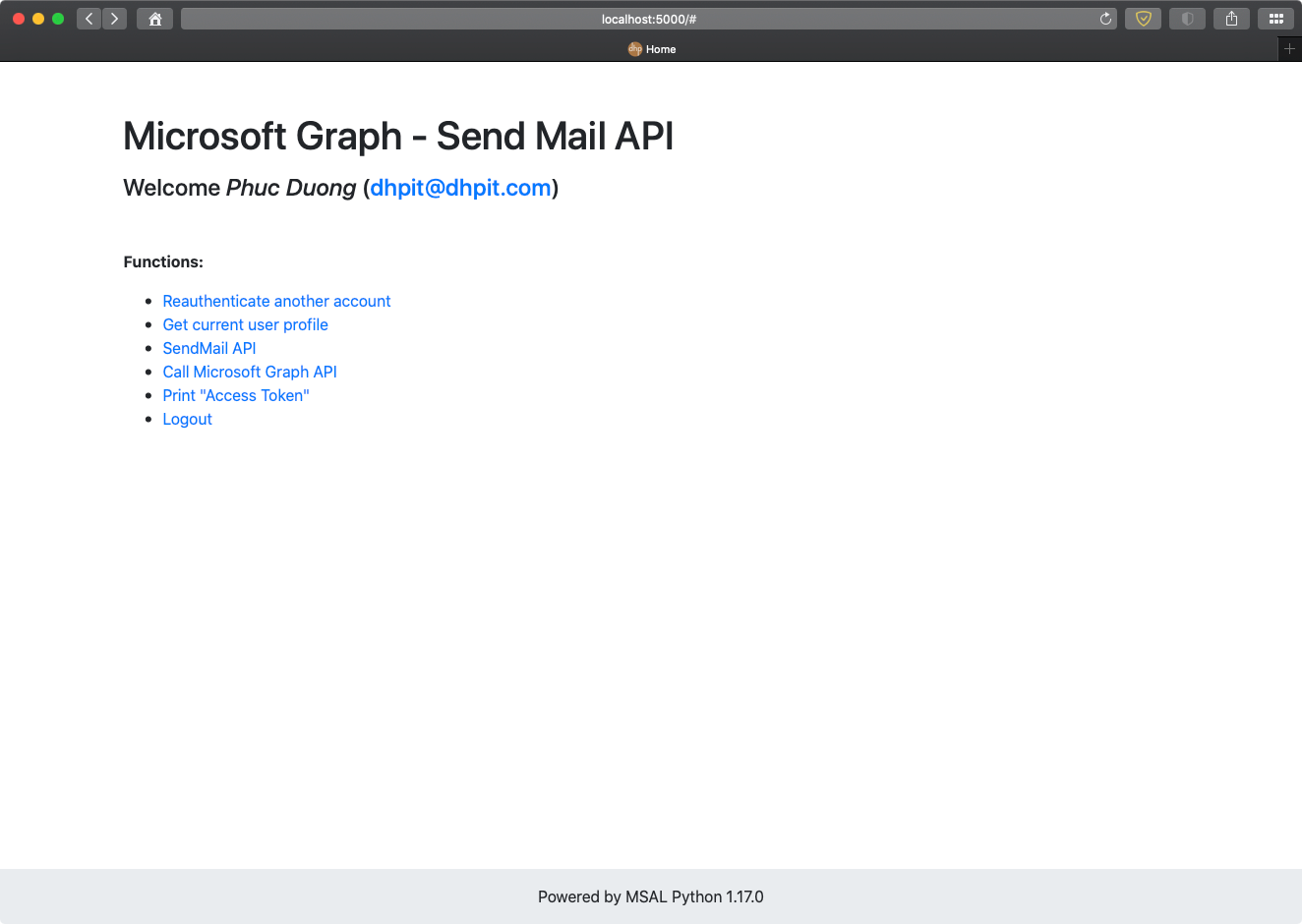Image resolution: width=1302 pixels, height=924 pixels.
Task: Click Print "Access Token" link
Action: (x=236, y=395)
